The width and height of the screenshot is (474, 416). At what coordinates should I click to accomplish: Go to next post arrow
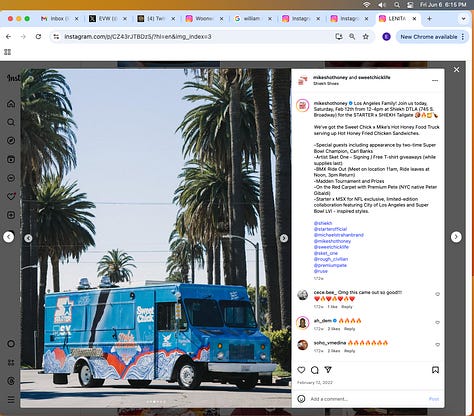[456, 237]
